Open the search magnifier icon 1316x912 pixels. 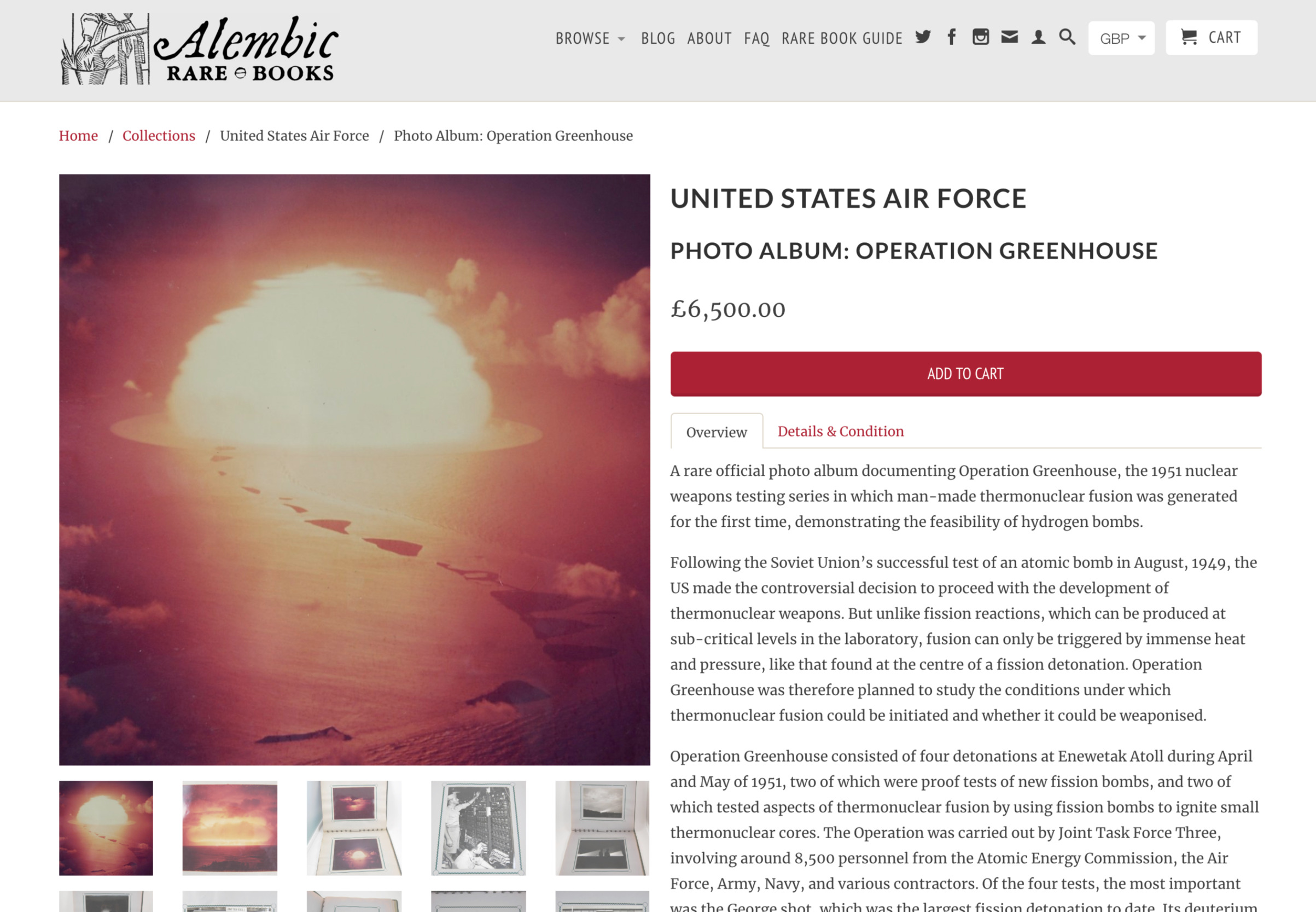1067,37
